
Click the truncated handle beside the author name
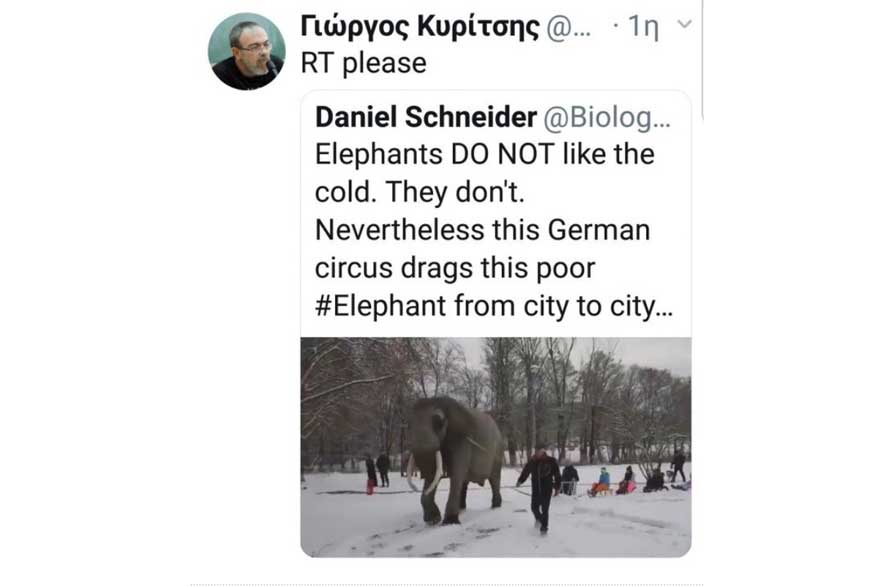[x=570, y=27]
